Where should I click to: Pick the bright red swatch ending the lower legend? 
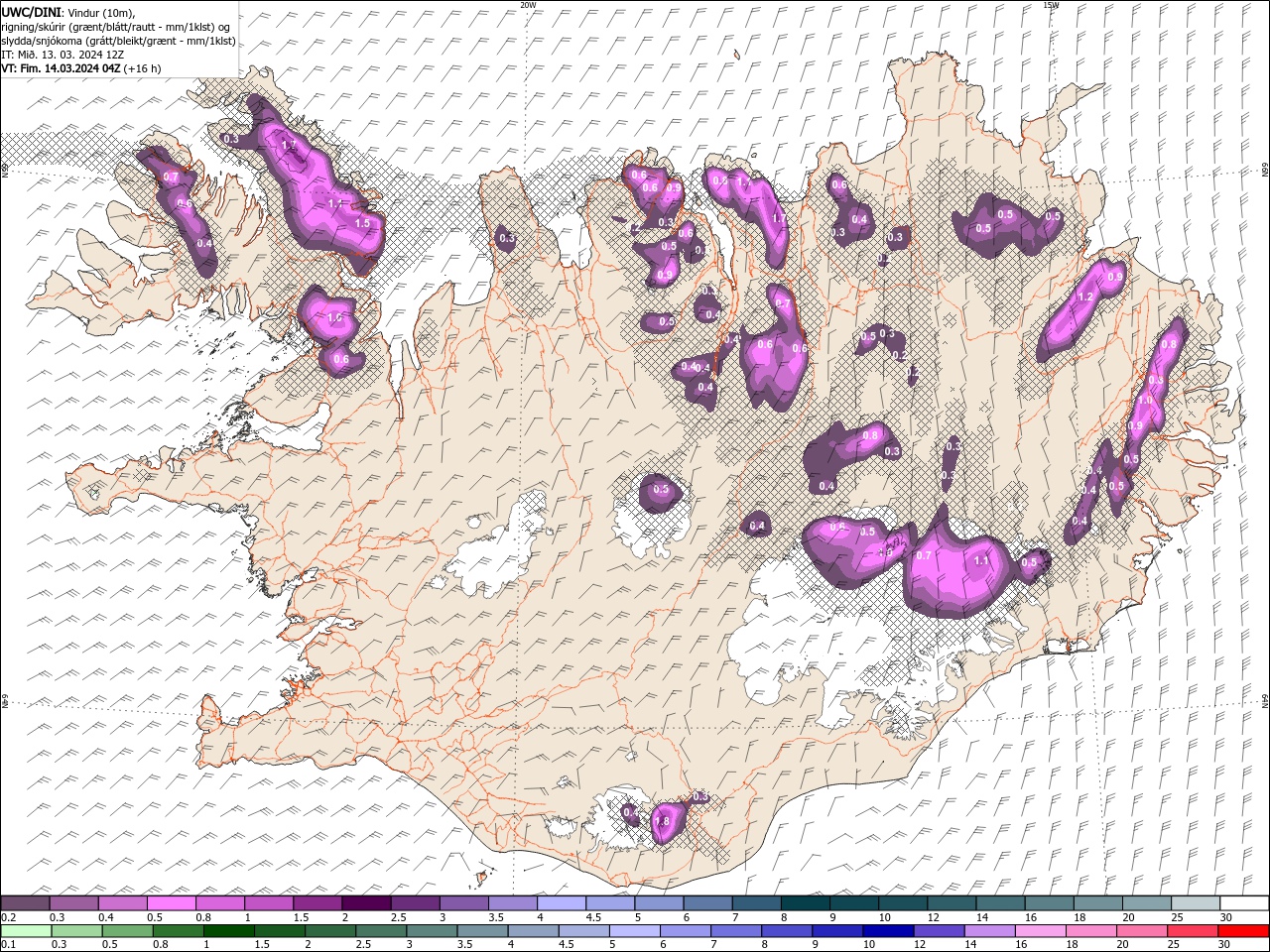(1243, 931)
